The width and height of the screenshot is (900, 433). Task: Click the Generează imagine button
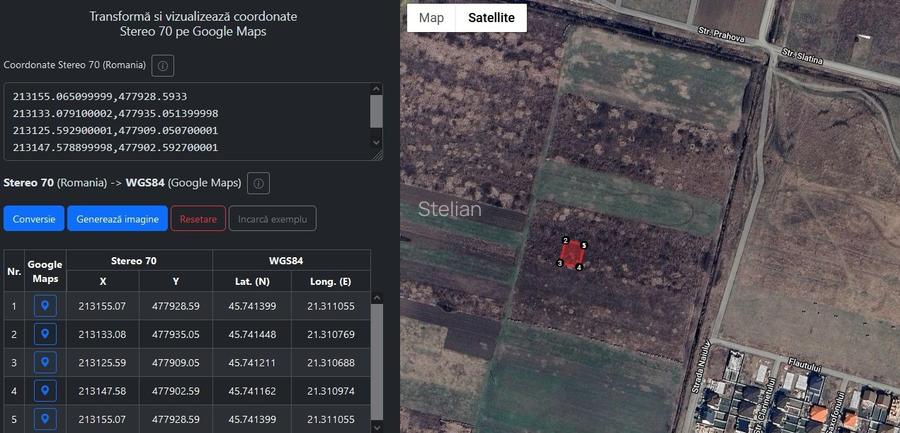[x=117, y=218]
